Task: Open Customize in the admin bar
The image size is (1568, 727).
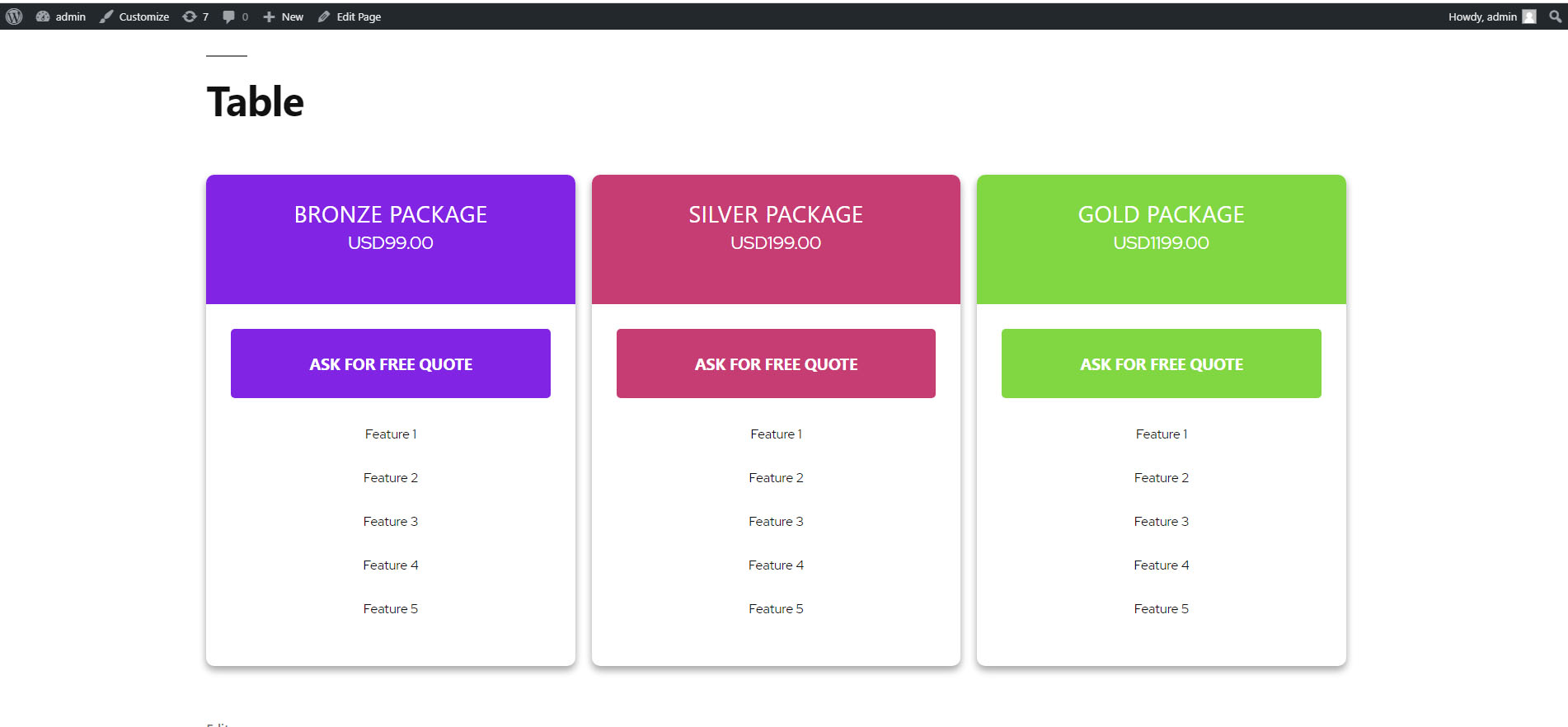Action: [x=134, y=16]
